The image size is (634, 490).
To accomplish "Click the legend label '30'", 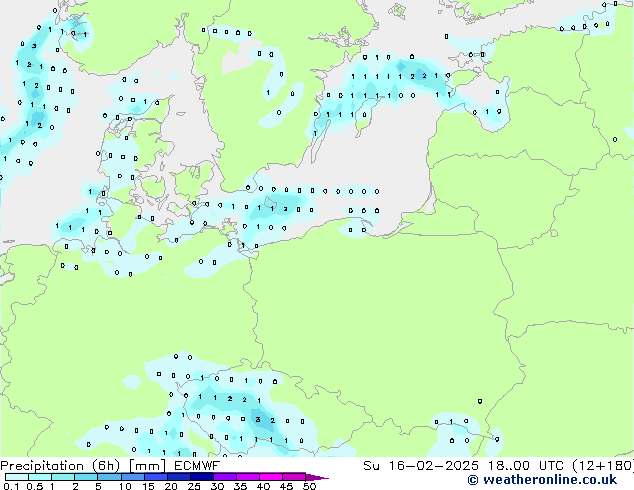I will click(217, 486).
